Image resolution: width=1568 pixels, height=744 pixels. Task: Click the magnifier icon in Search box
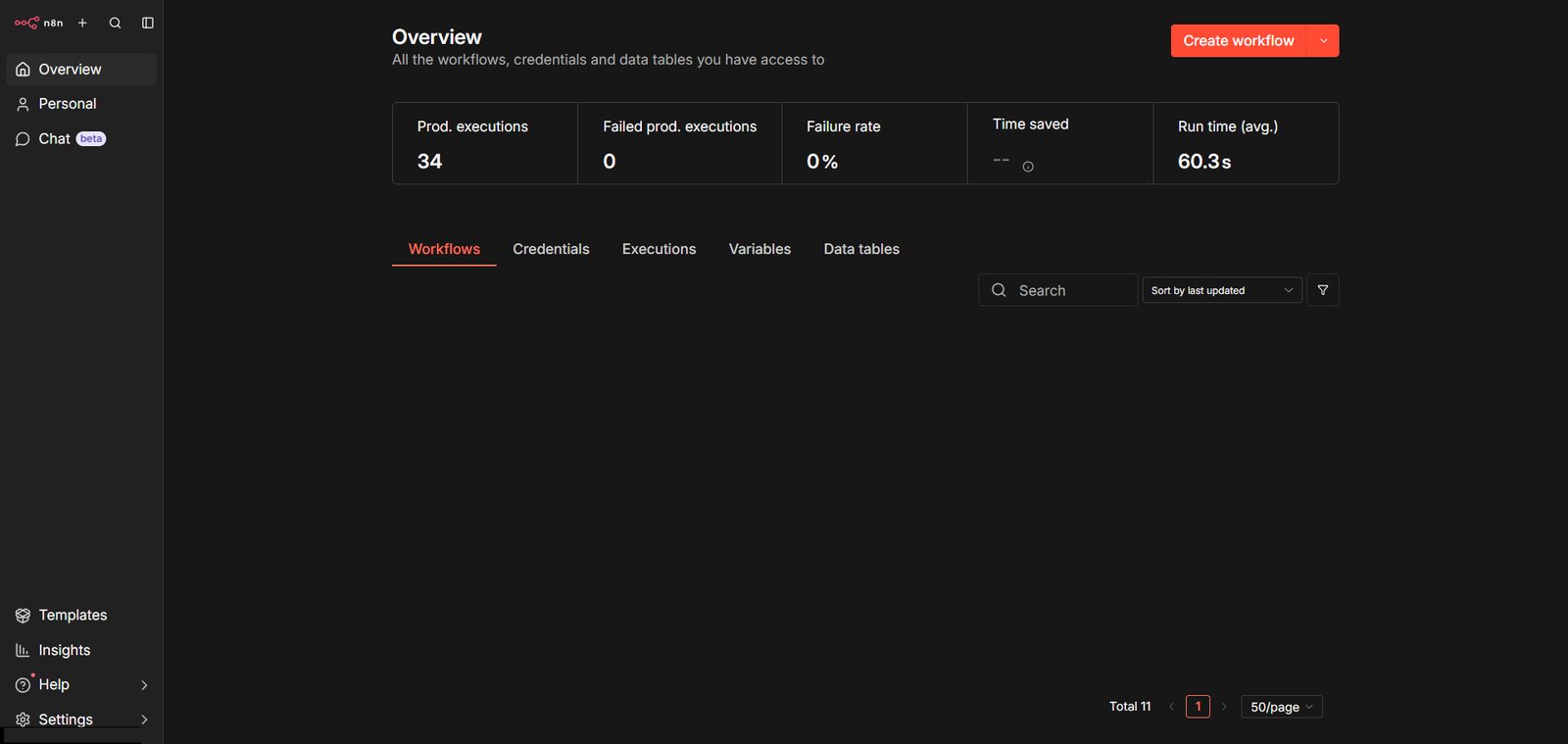(999, 290)
